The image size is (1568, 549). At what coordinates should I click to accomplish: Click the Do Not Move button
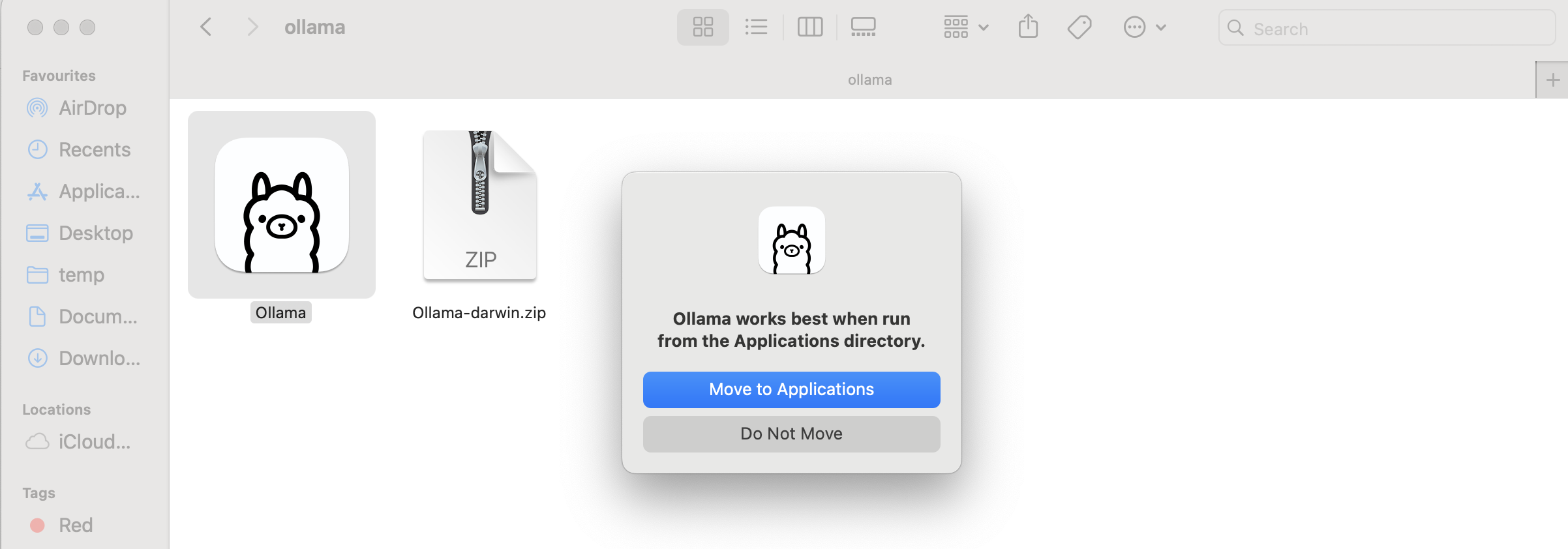[791, 434]
